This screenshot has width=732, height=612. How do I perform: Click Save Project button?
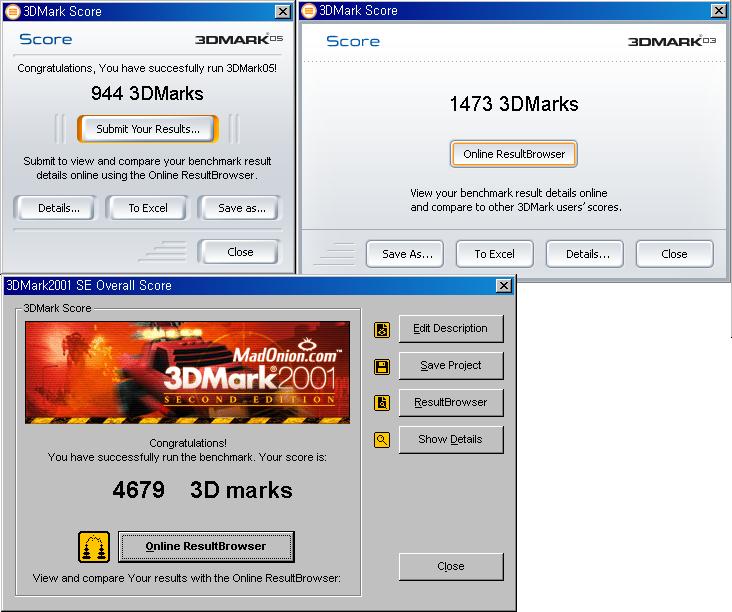[451, 366]
